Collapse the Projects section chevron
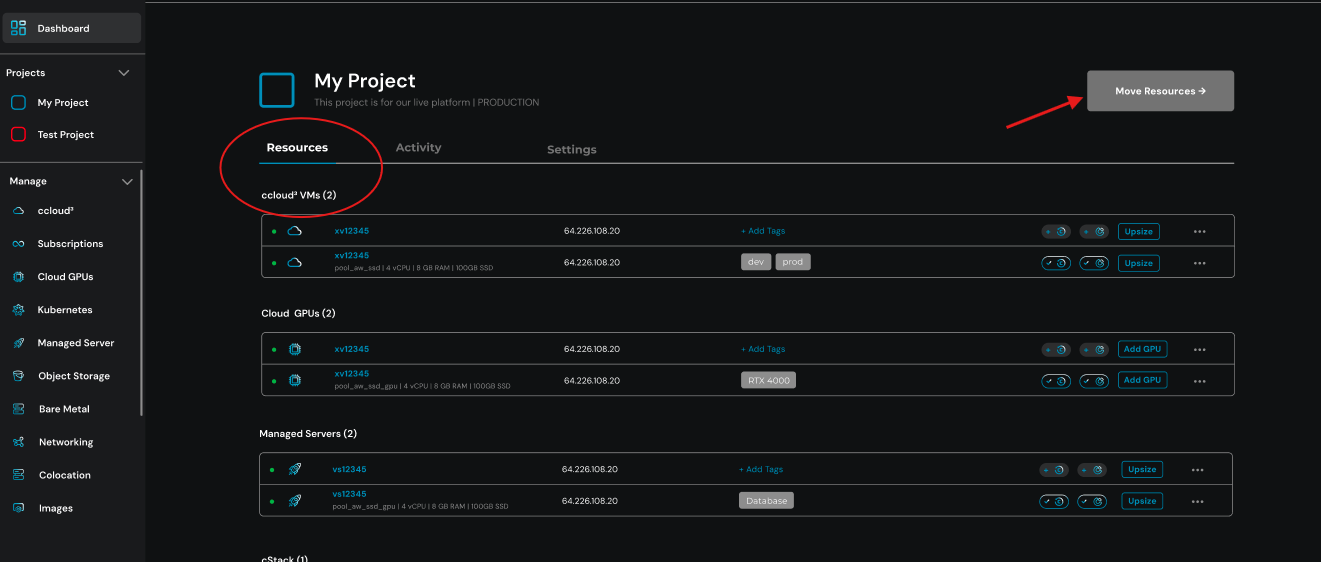The image size is (1321, 562). (x=125, y=73)
